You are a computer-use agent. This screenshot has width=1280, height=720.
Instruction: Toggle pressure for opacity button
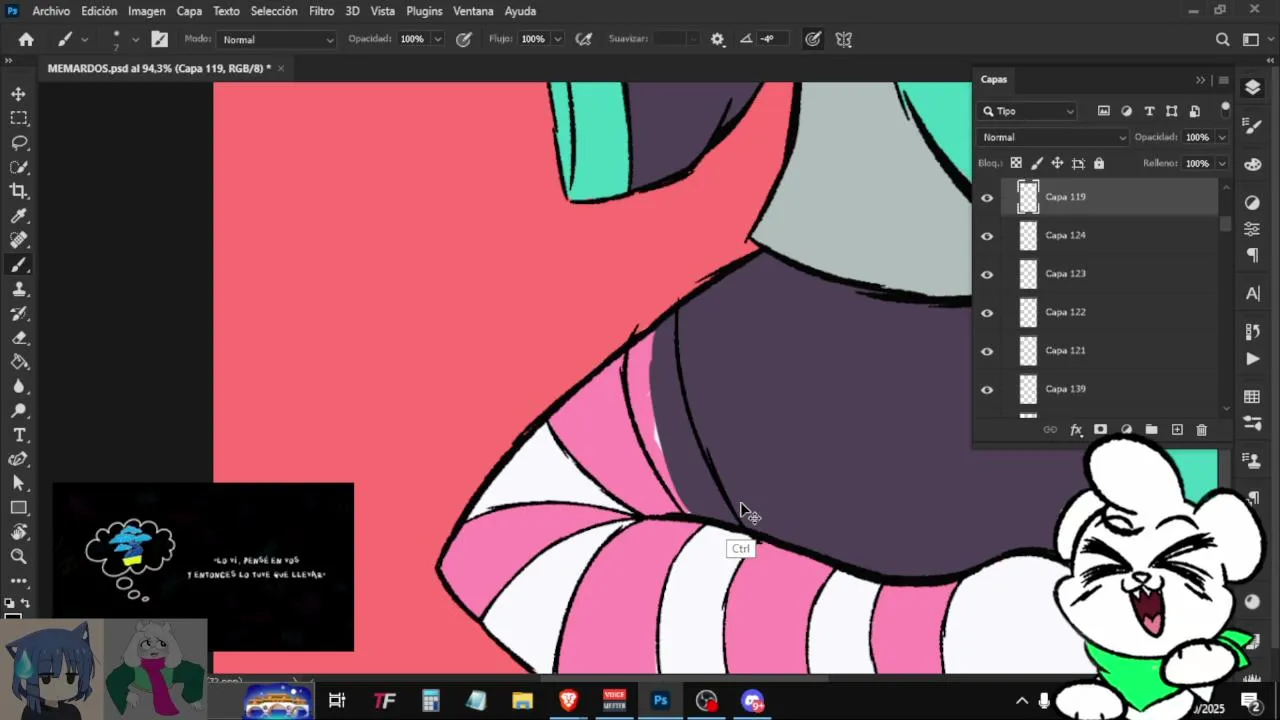click(x=464, y=39)
